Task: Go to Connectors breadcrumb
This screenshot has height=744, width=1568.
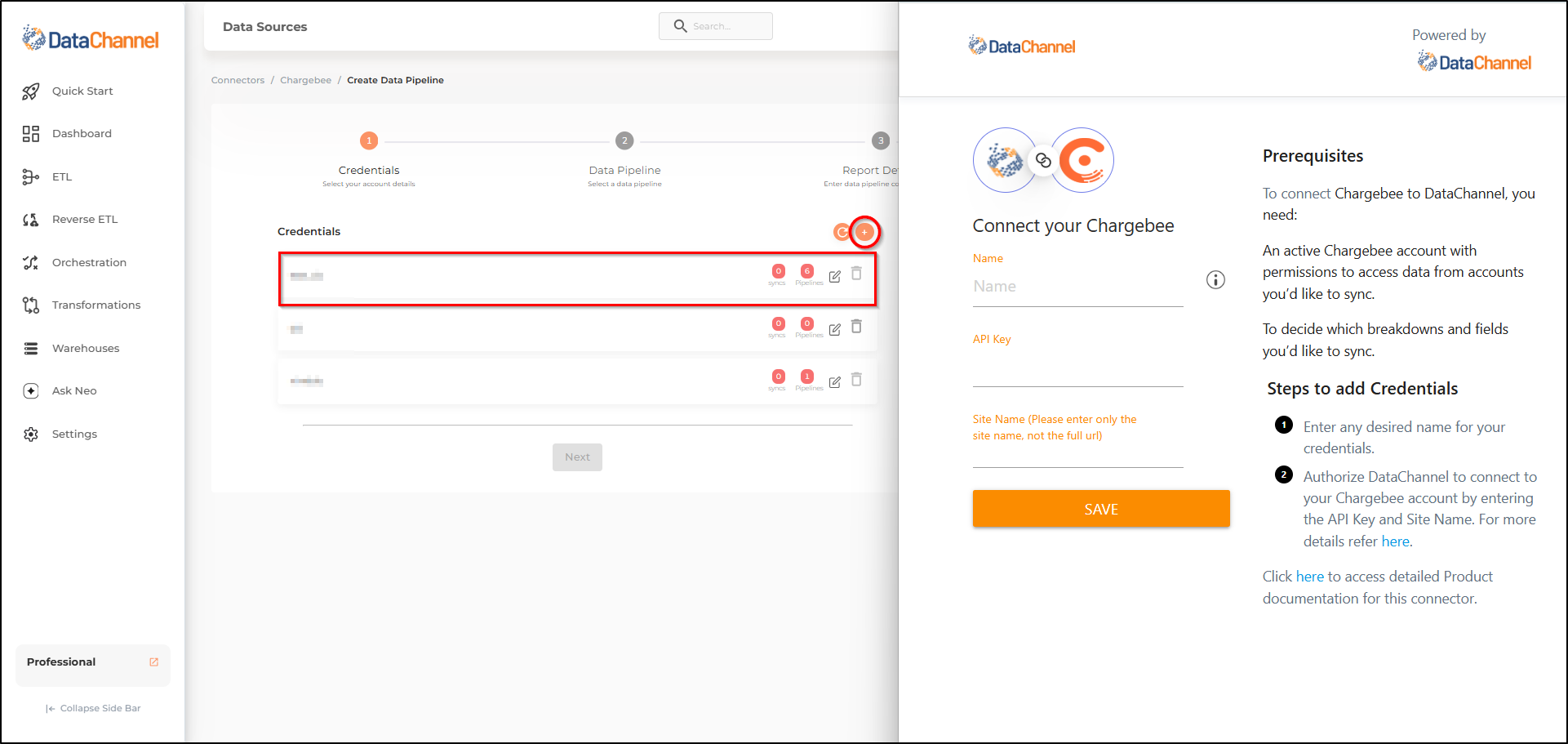Action: (238, 80)
